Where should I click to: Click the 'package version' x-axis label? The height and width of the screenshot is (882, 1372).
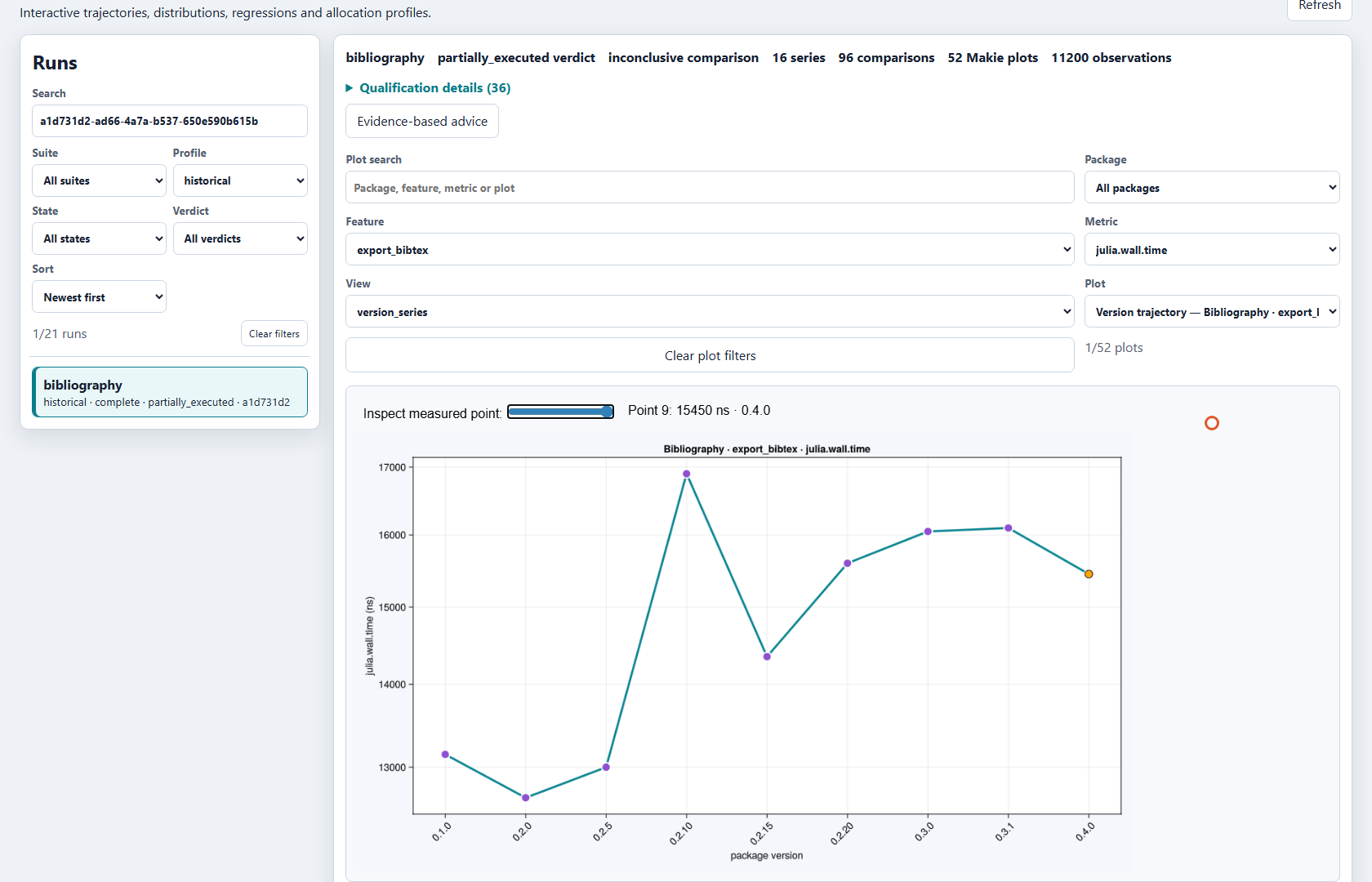click(x=767, y=856)
